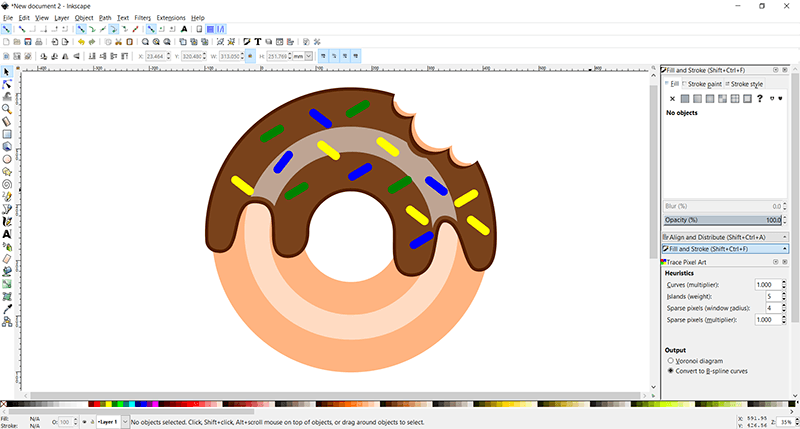Open the Extensions menu
This screenshot has height=429, width=800.
[171, 18]
